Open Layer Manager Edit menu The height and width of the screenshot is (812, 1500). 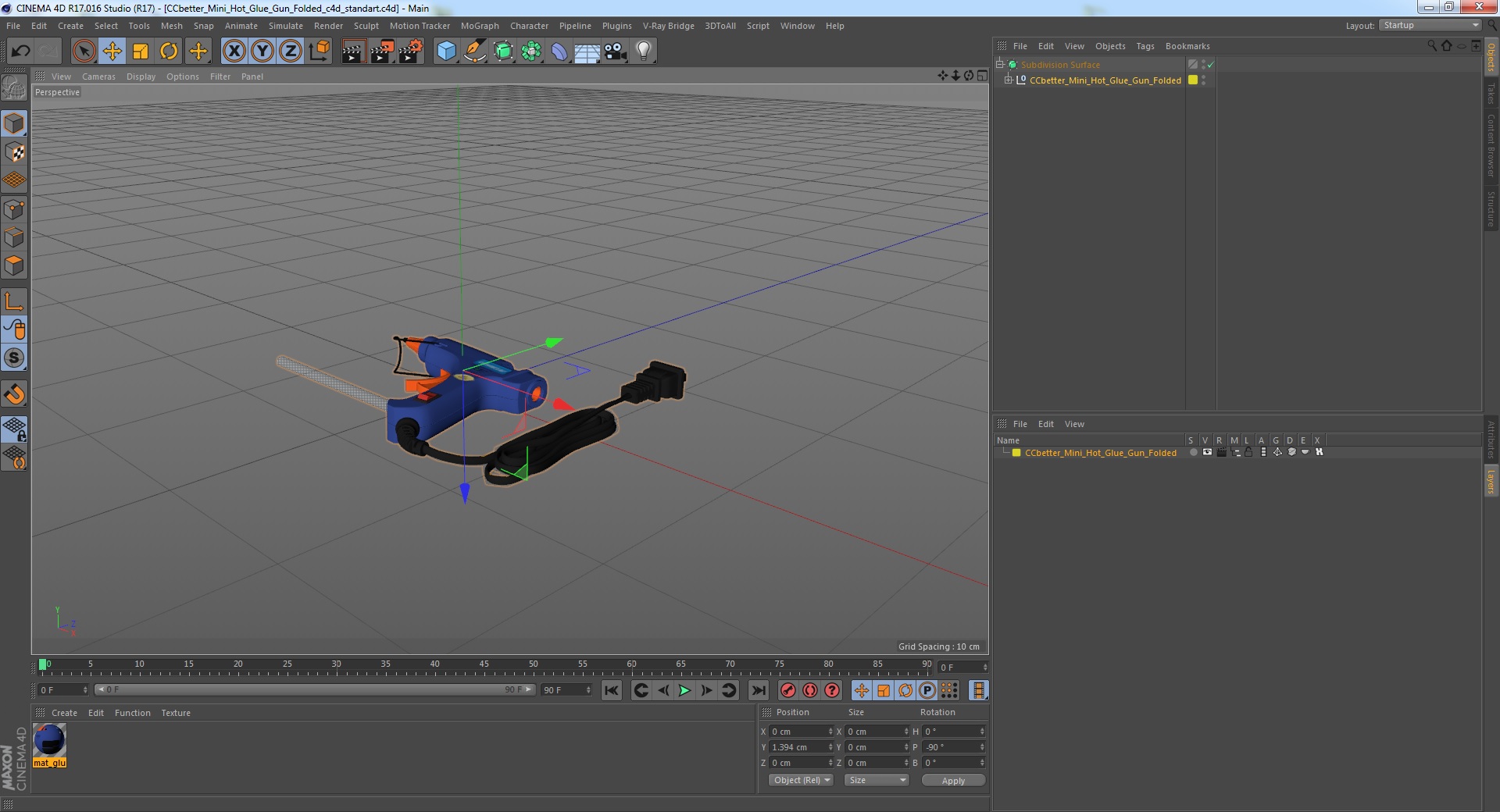click(x=1045, y=424)
